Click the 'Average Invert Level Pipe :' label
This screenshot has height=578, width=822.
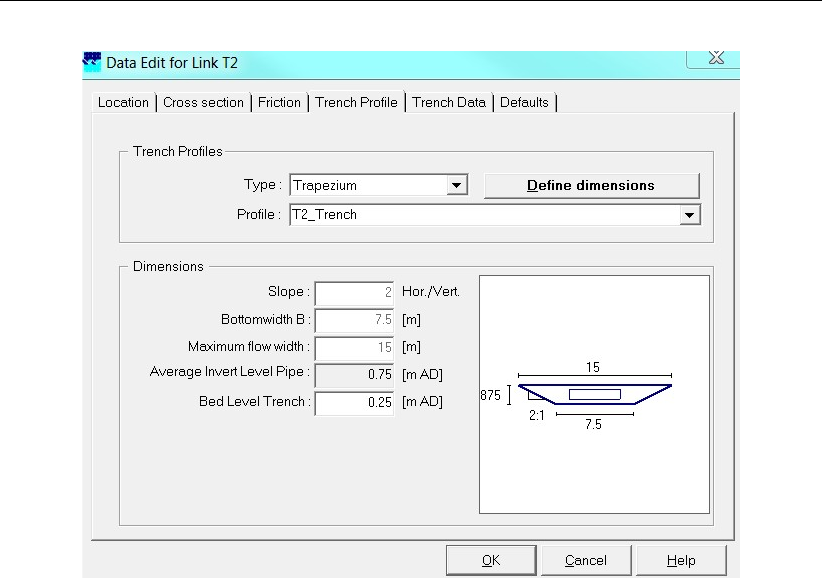[230, 372]
